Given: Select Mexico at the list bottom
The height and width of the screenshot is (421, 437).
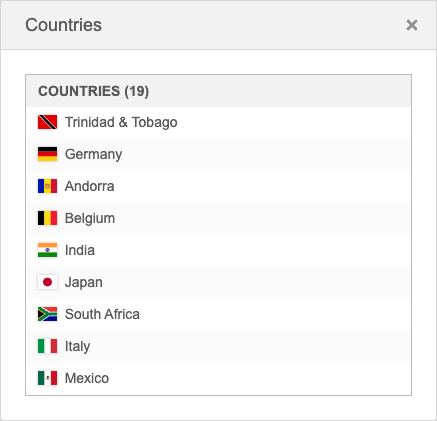Looking at the screenshot, I should tap(218, 378).
